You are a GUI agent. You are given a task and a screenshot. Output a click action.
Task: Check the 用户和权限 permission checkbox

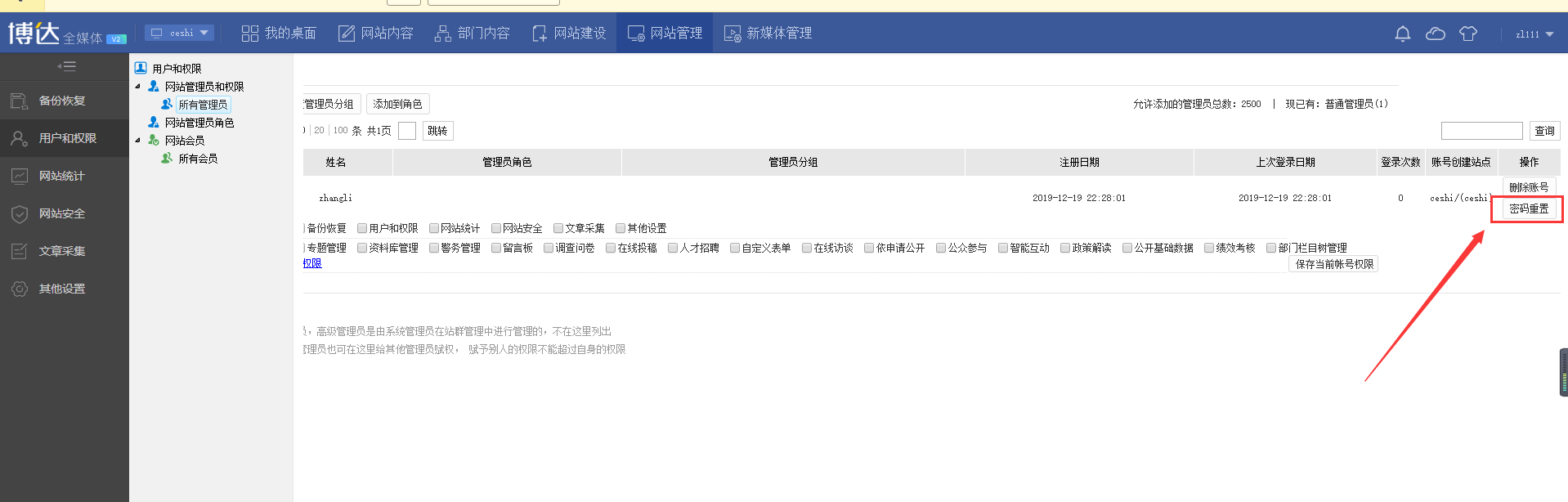(362, 228)
